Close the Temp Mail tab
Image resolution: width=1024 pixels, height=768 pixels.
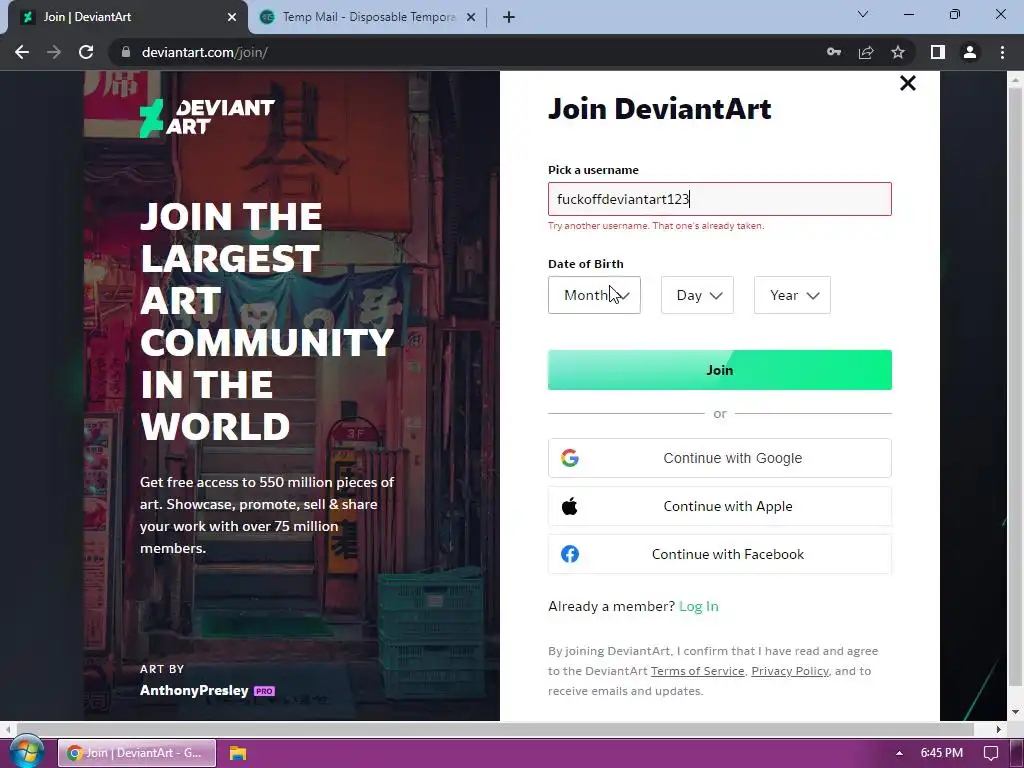471,17
